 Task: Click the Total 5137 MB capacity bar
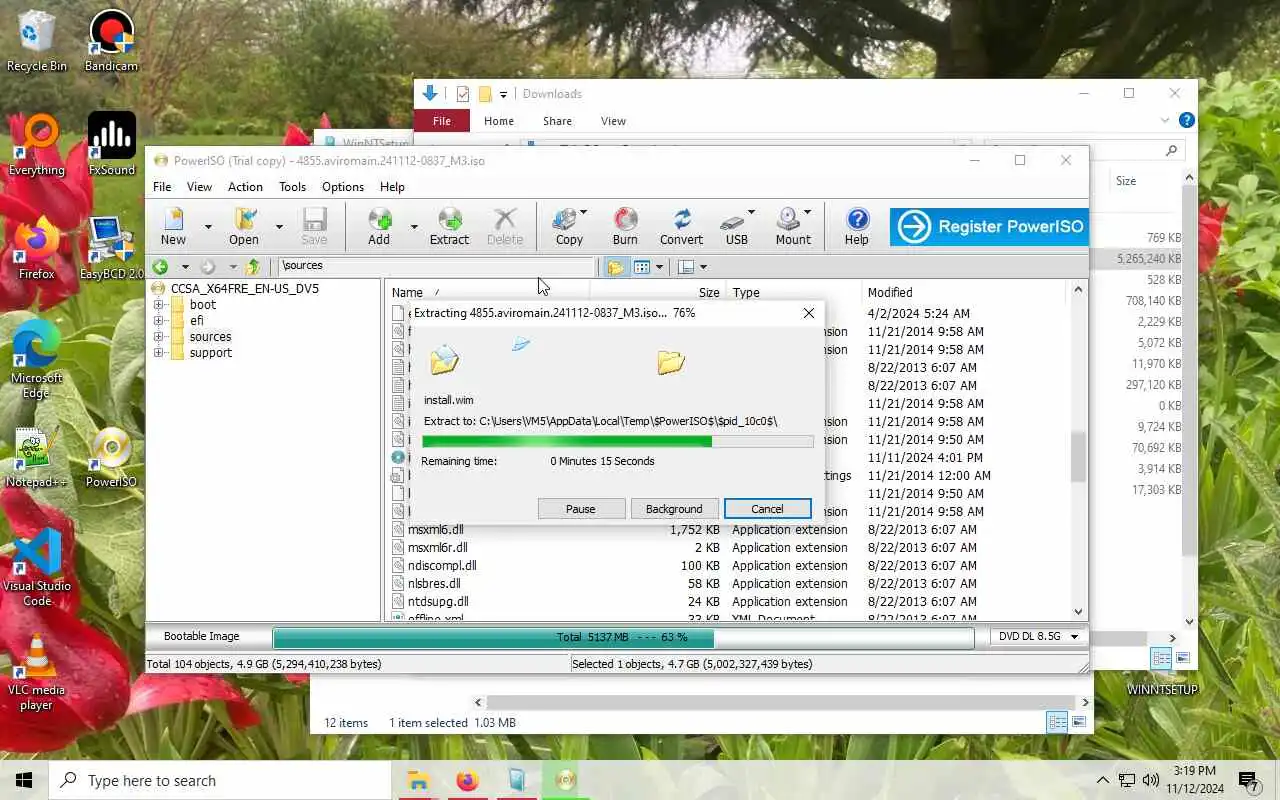point(623,637)
